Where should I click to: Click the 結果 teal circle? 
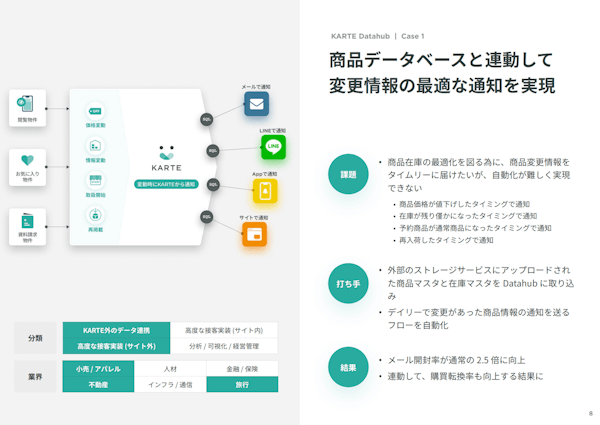tap(348, 367)
